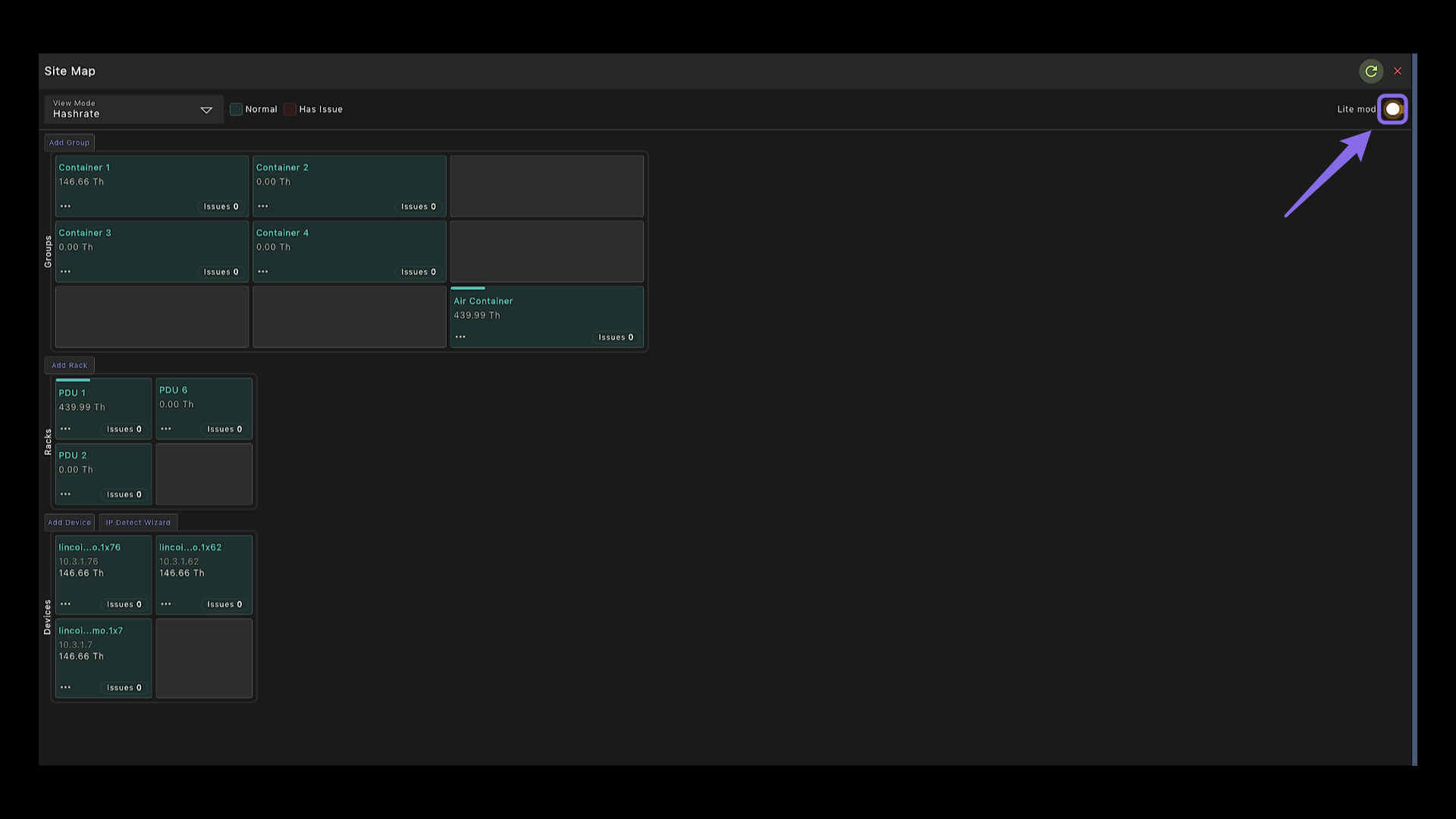Open the View Mode Hashrate dropdown
The height and width of the screenshot is (819, 1456).
pyautogui.click(x=133, y=109)
